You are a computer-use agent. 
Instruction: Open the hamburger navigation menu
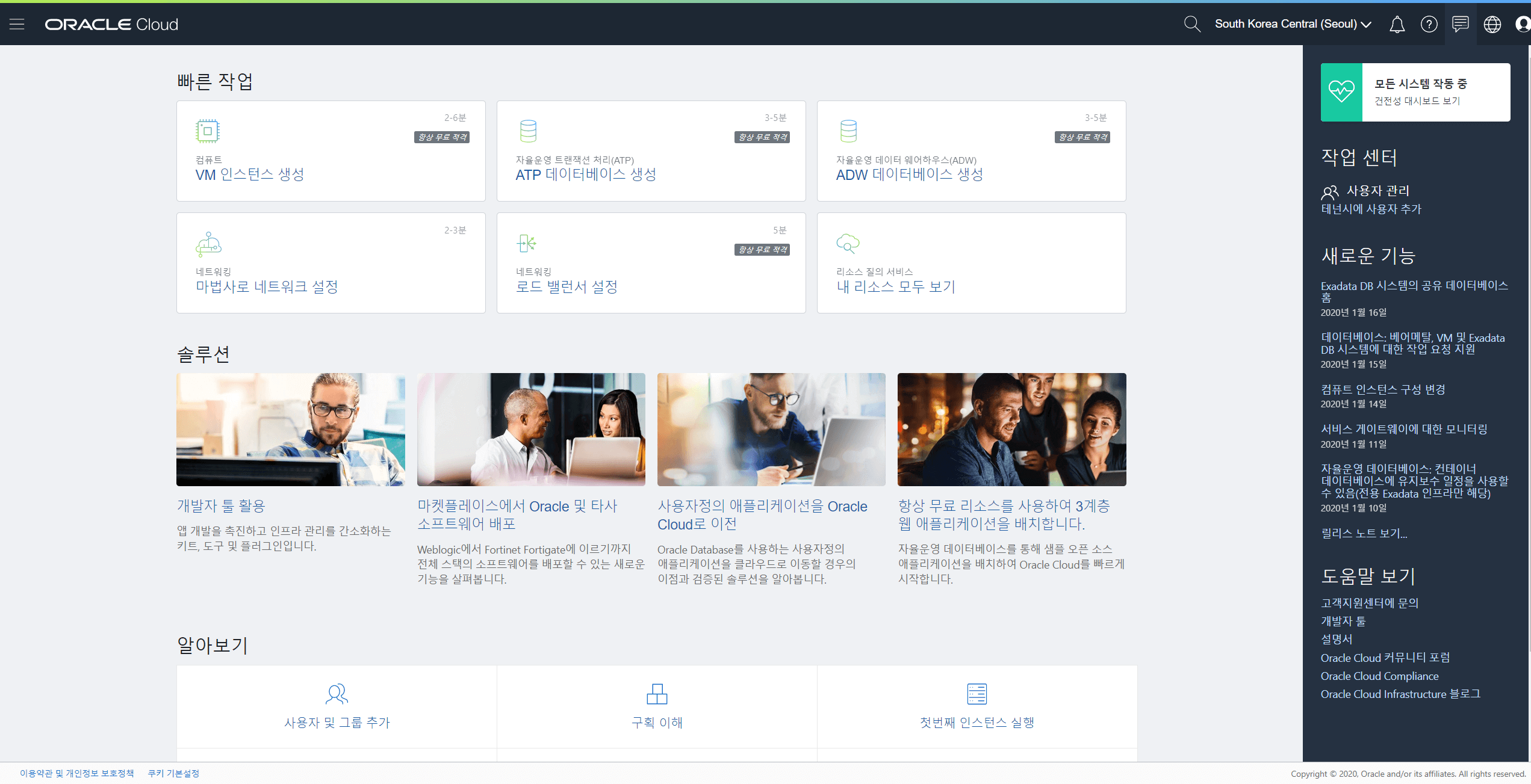tap(17, 24)
